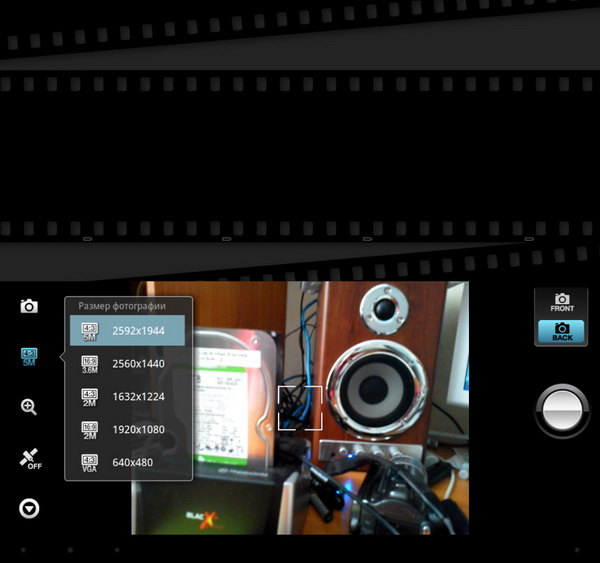Viewport: 600px width, 563px height.
Task: Pick the 1632x1224 size entry
Action: pyautogui.click(x=127, y=397)
